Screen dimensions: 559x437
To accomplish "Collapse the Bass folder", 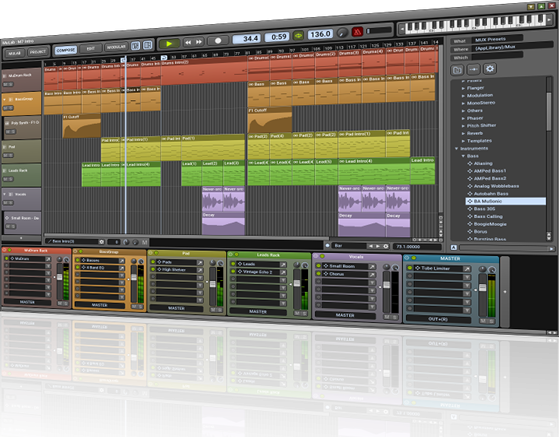I will pos(463,156).
